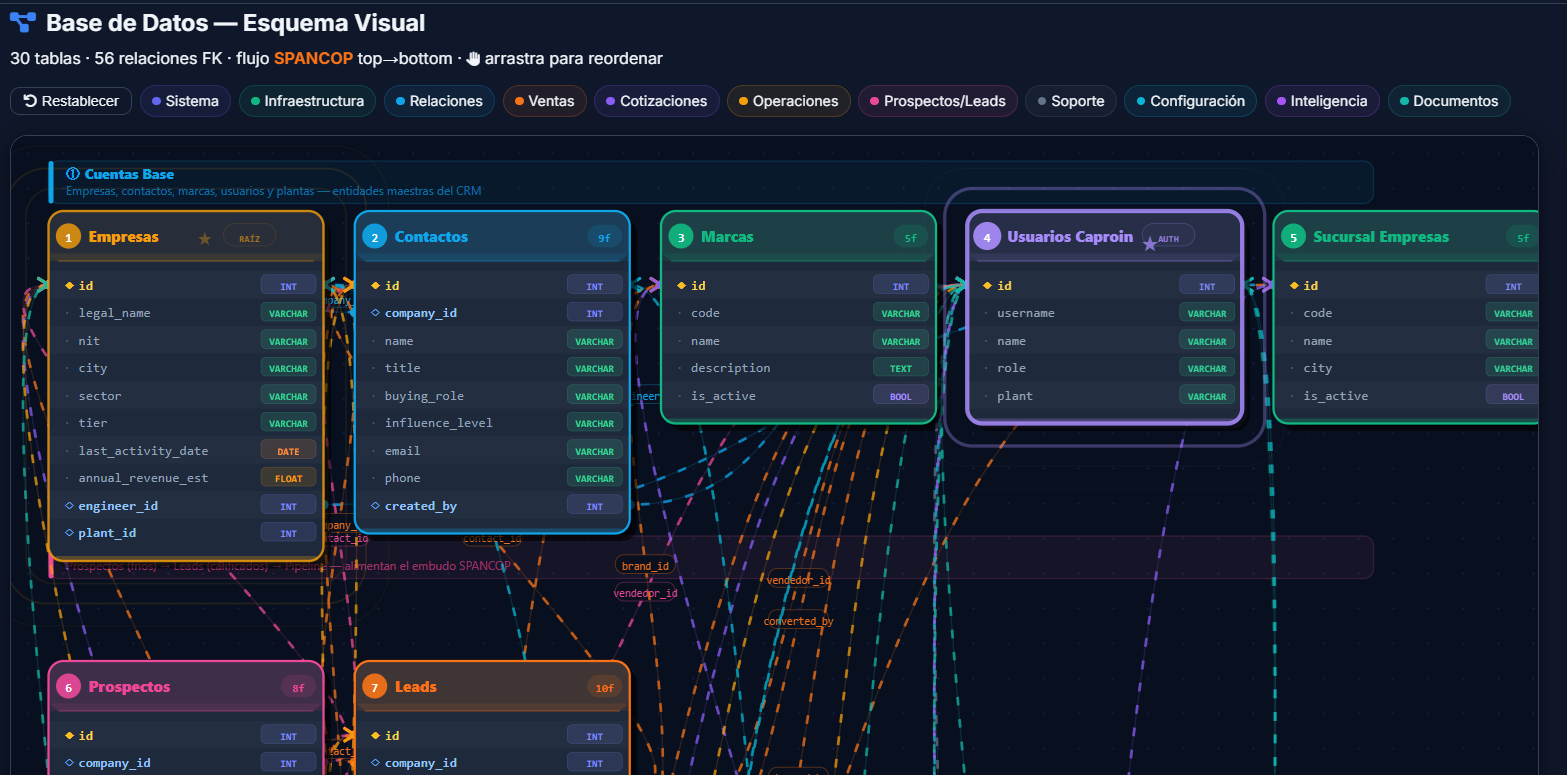Click the primary key diamond in Marcas id row
The image size is (1567, 775).
(x=681, y=286)
